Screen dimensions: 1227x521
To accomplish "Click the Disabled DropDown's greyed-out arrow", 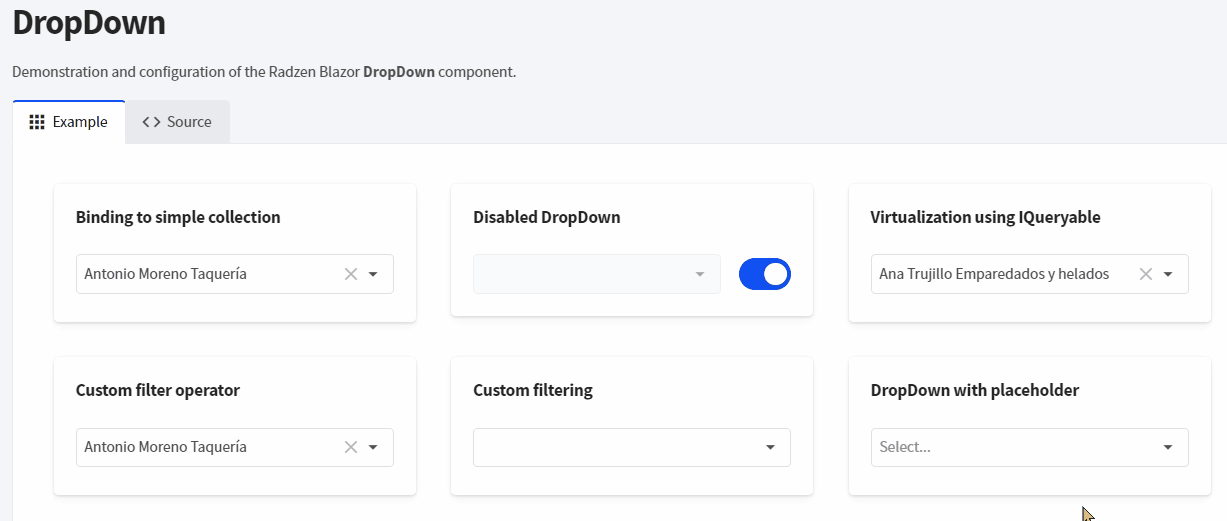I will pyautogui.click(x=700, y=274).
